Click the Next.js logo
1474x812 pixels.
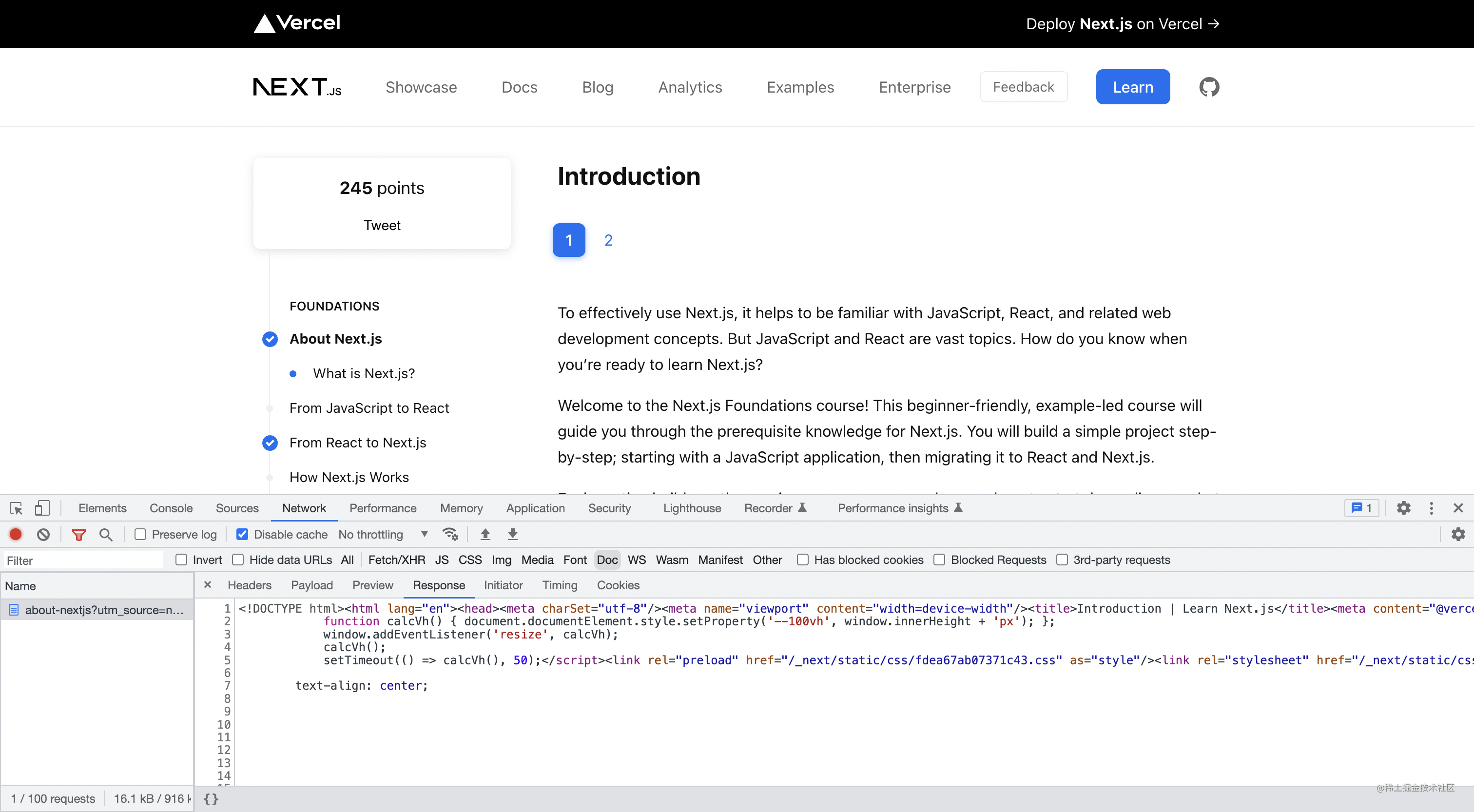297,87
